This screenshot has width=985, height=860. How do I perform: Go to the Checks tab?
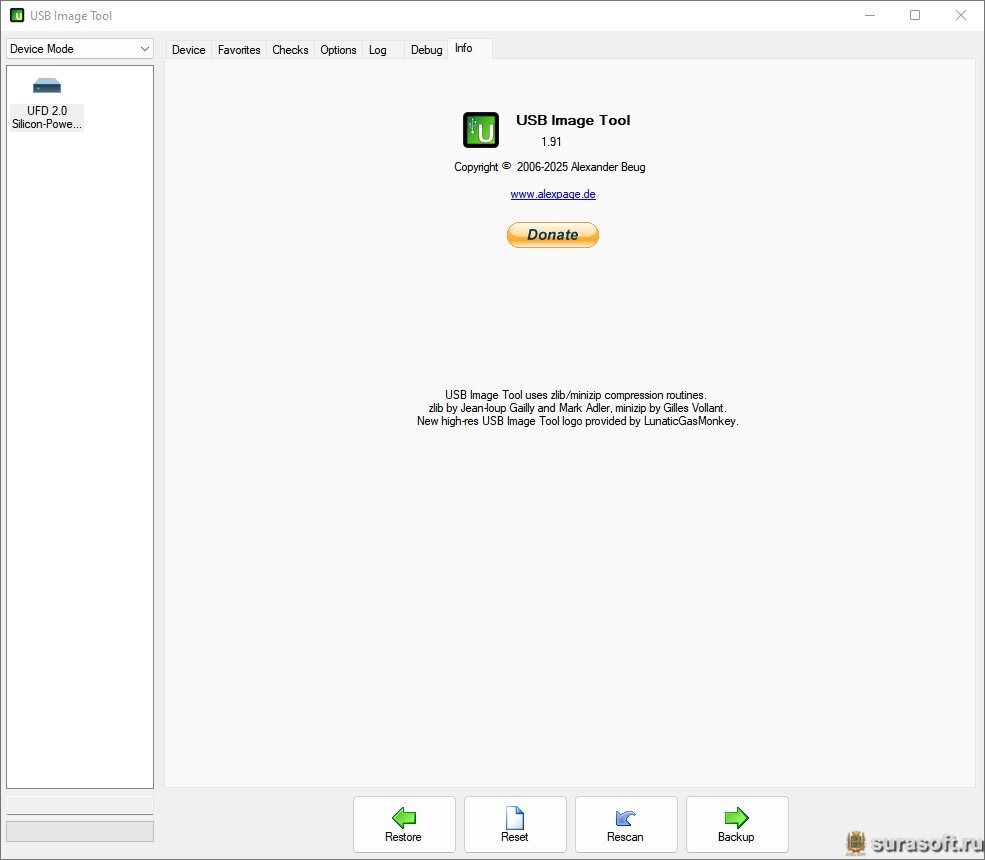(x=290, y=50)
